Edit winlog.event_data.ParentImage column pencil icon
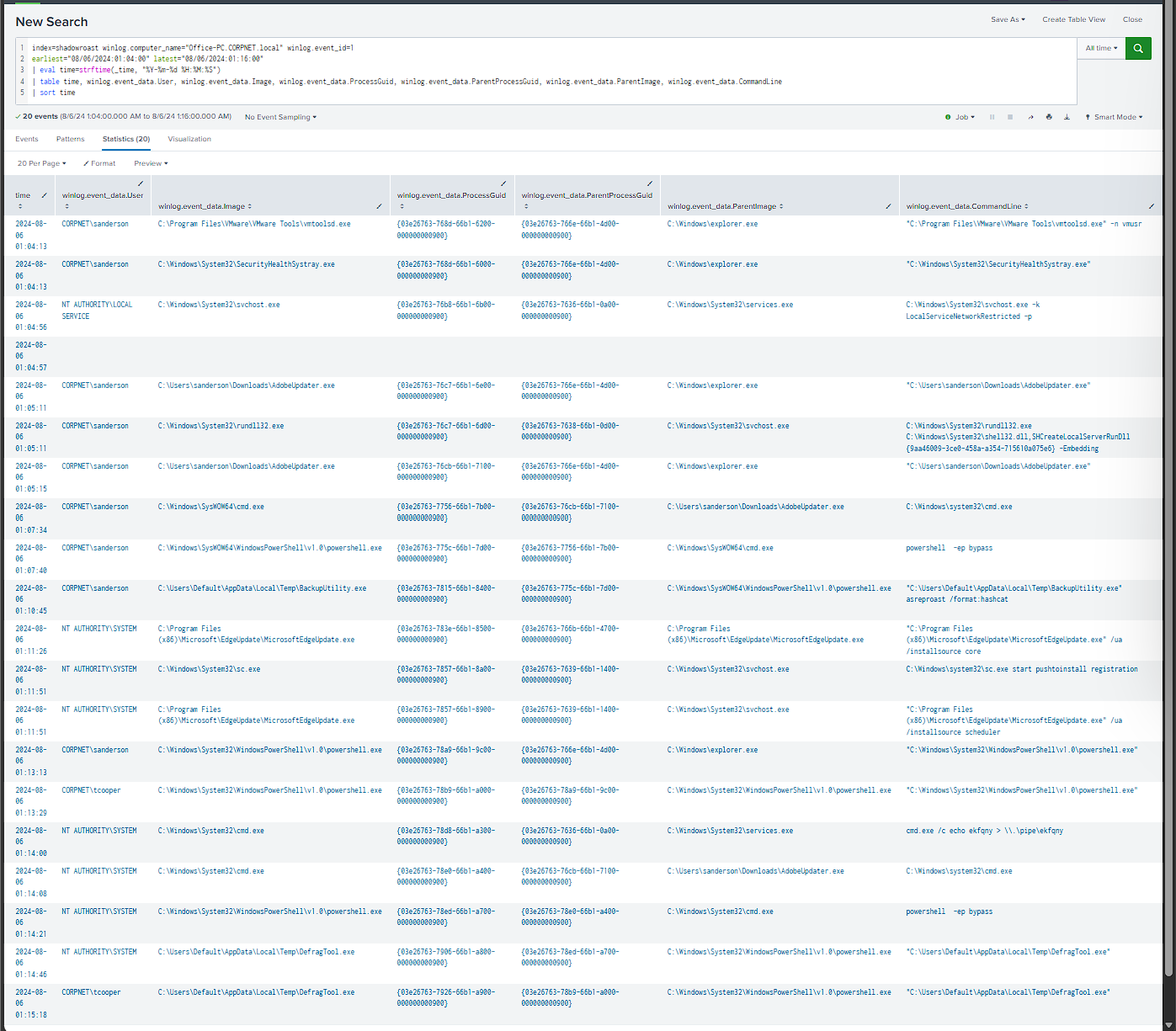Screen dimensions: 1176x1031 889,206
